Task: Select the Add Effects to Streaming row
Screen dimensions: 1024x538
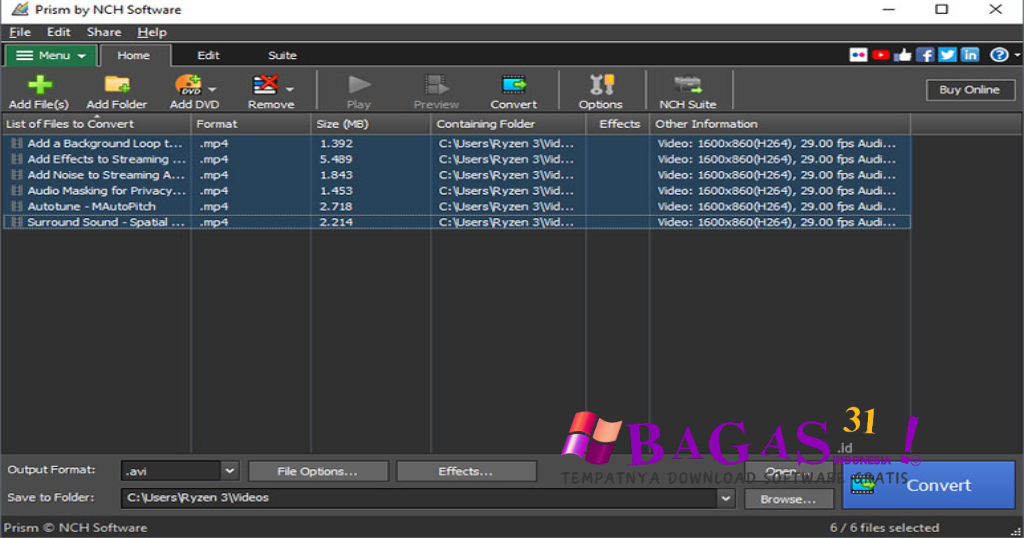Action: [x=456, y=159]
